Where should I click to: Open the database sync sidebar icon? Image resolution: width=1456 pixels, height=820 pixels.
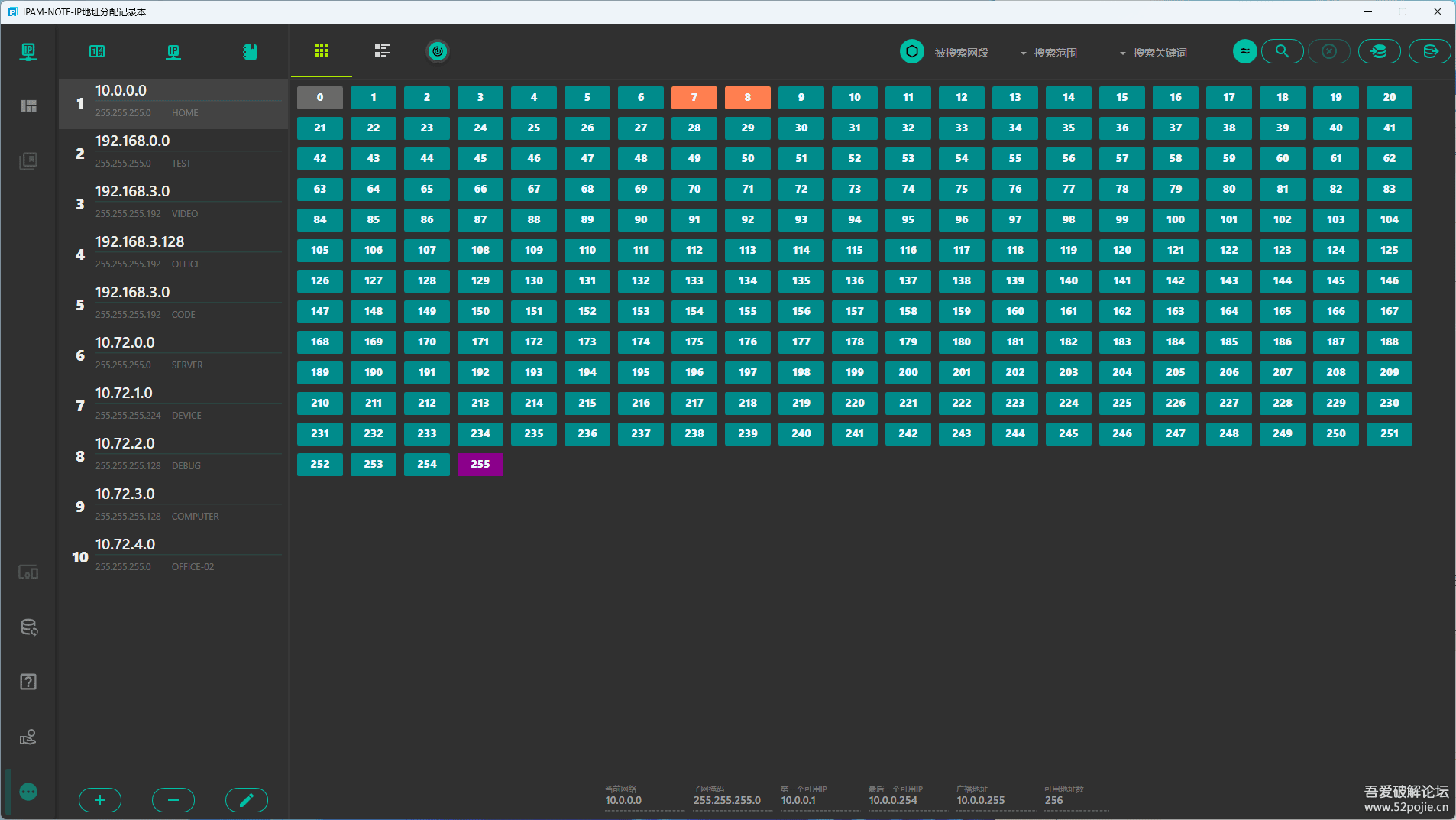[28, 627]
